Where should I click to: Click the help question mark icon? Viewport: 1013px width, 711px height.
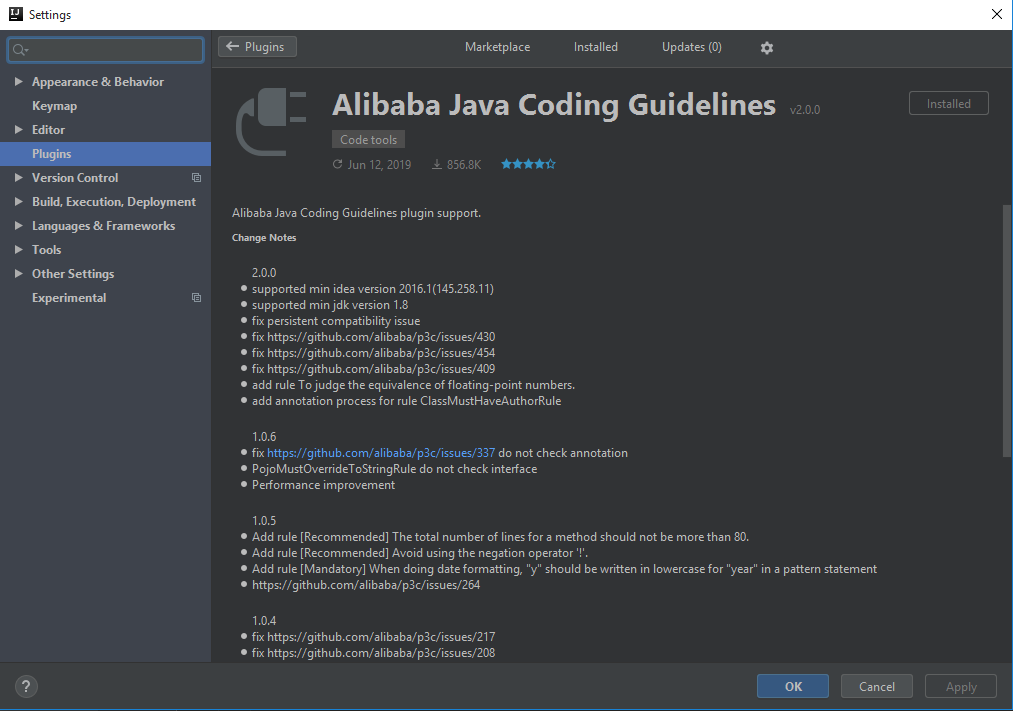pos(25,686)
